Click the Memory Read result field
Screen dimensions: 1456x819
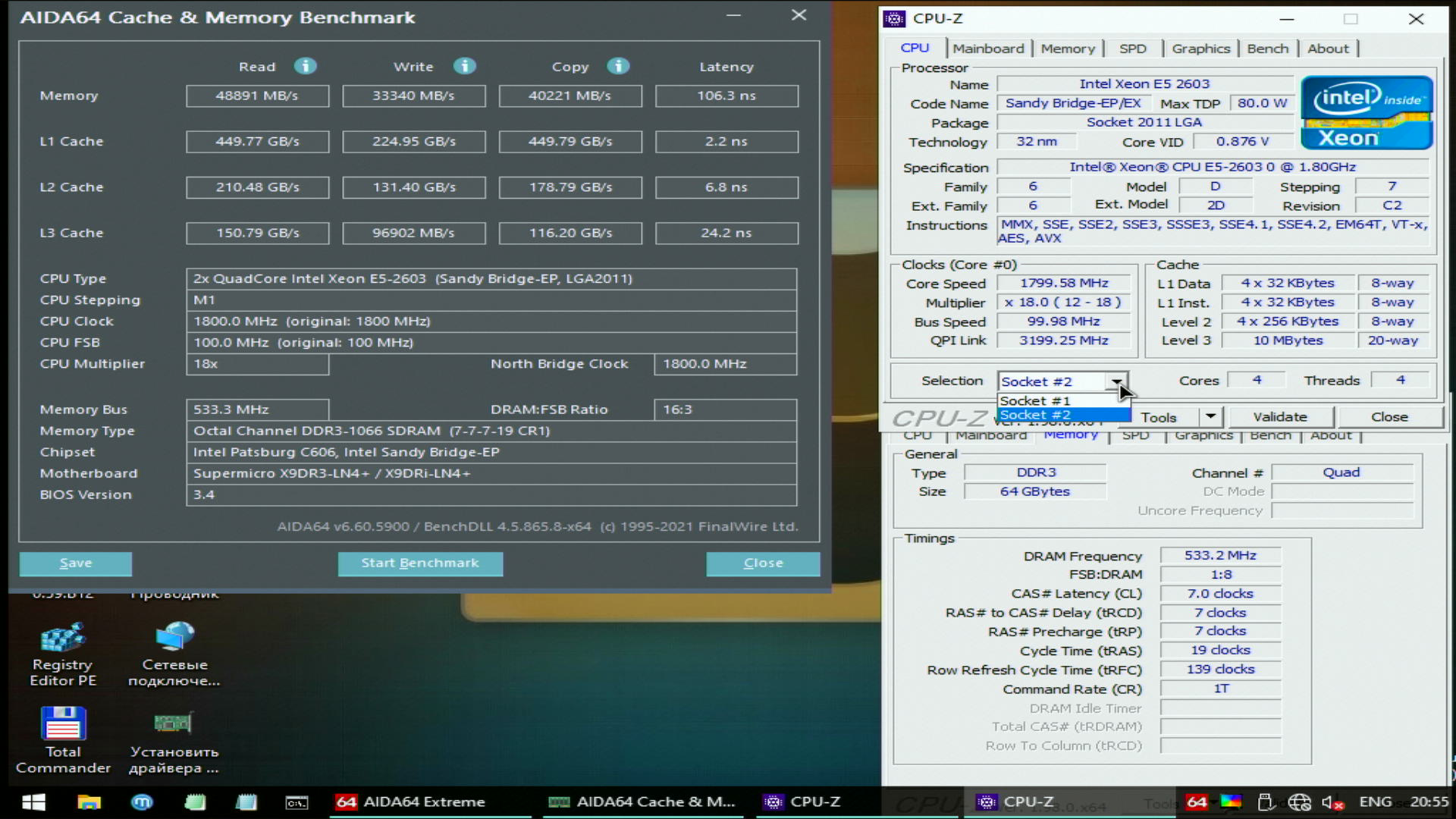tap(257, 96)
